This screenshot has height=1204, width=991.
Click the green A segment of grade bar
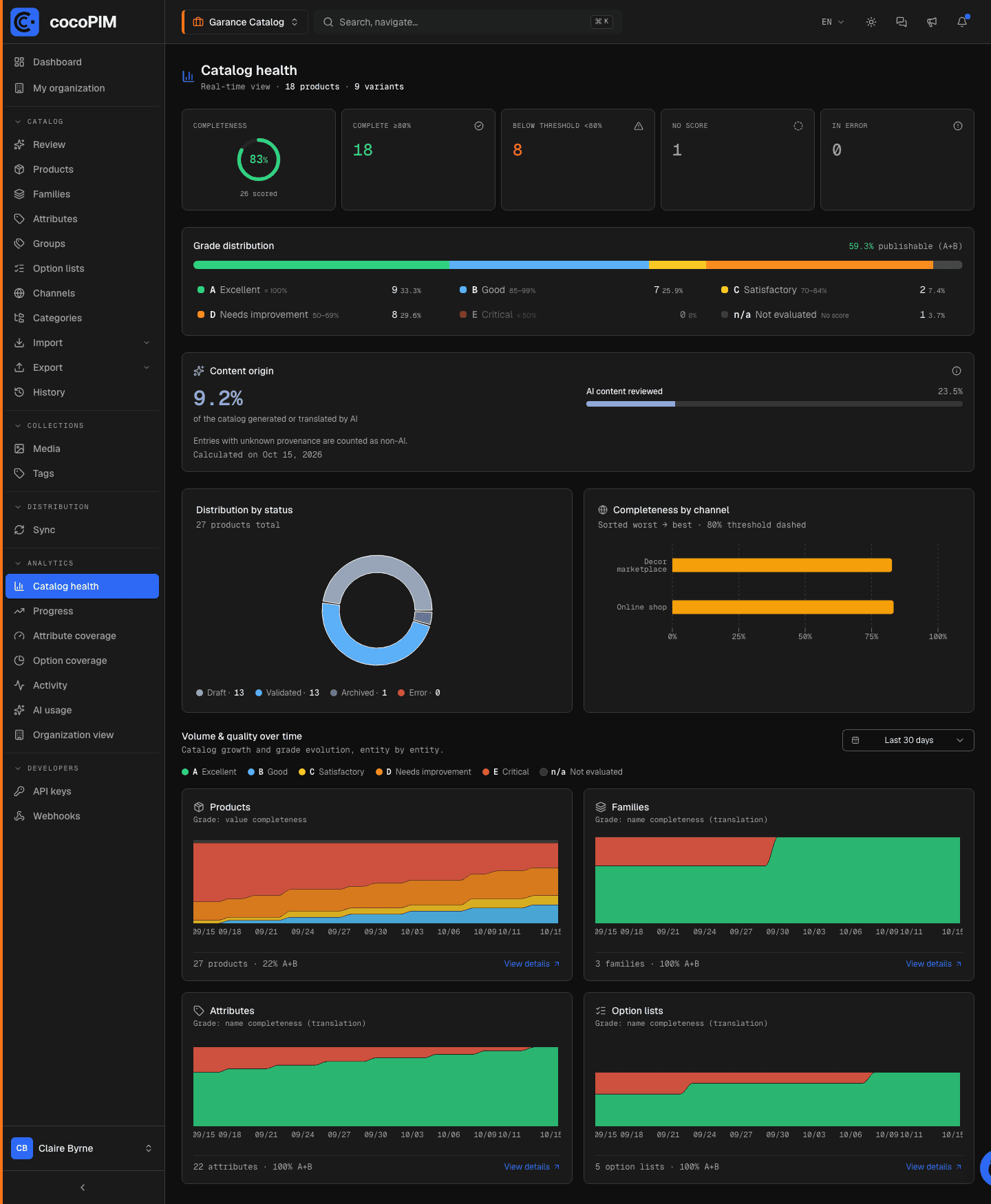click(321, 265)
